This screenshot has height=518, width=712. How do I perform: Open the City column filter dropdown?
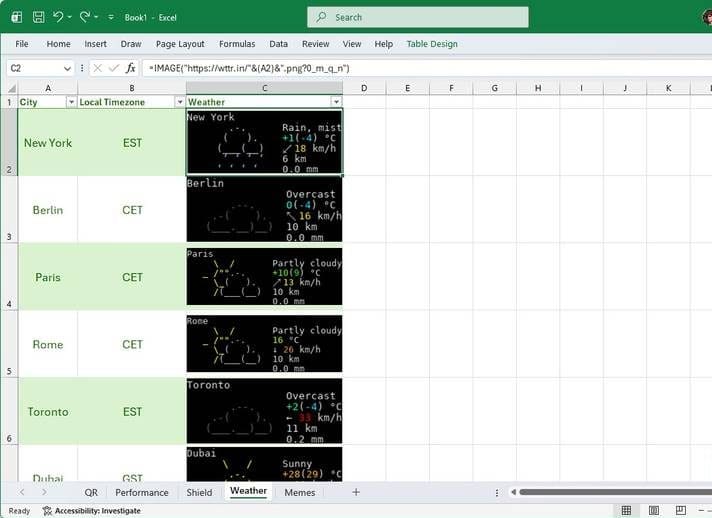(x=71, y=102)
